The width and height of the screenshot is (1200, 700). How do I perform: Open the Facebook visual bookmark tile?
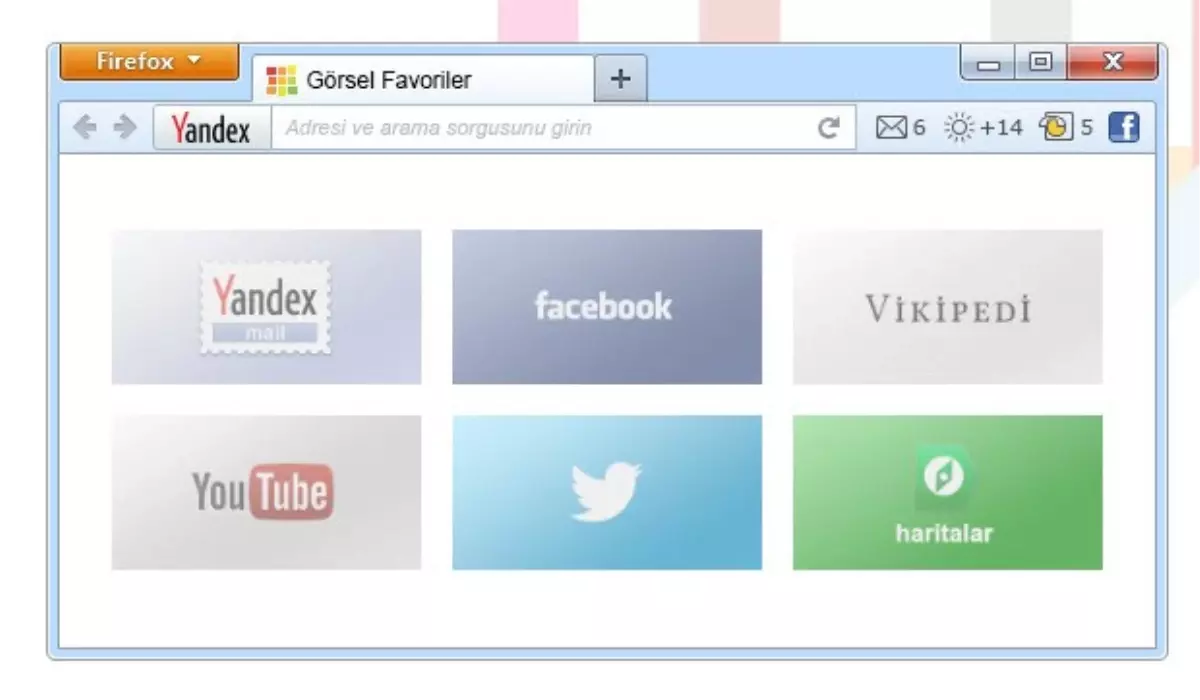[x=607, y=307]
